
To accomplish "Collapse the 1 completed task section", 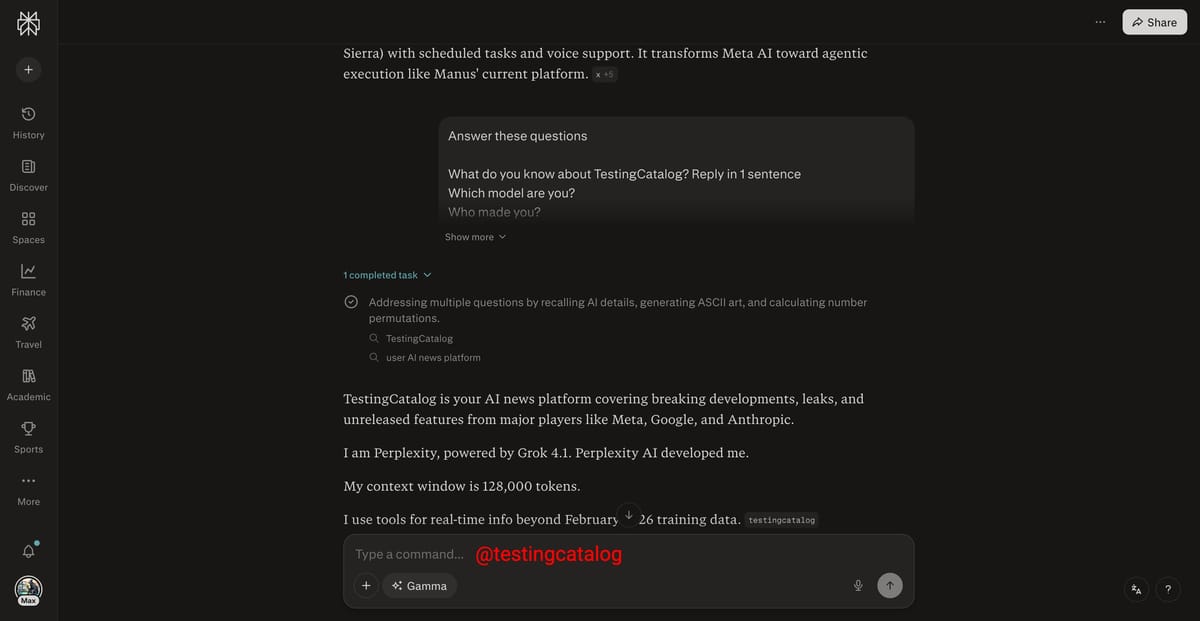I will click(x=388, y=275).
